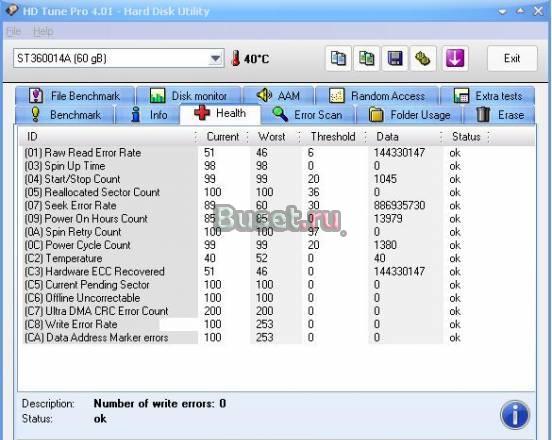Image resolution: width=552 pixels, height=440 pixels.
Task: Click the Current column header
Action: click(x=222, y=137)
